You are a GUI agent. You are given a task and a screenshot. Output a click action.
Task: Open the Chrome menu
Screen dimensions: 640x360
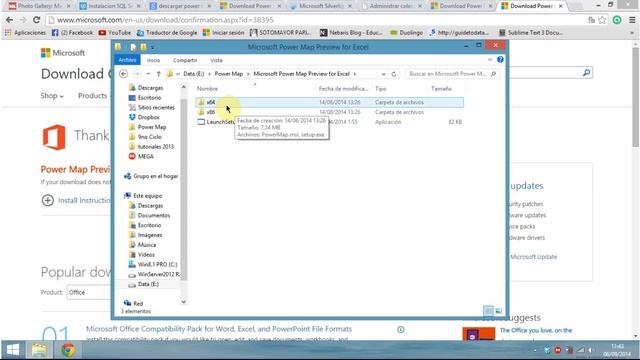pyautogui.click(x=632, y=20)
